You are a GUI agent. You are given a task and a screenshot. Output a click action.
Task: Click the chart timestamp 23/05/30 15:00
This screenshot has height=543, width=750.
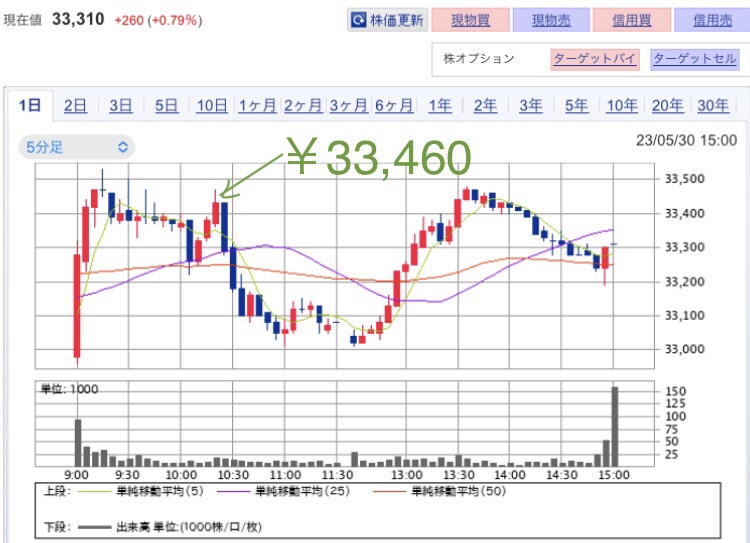[686, 140]
